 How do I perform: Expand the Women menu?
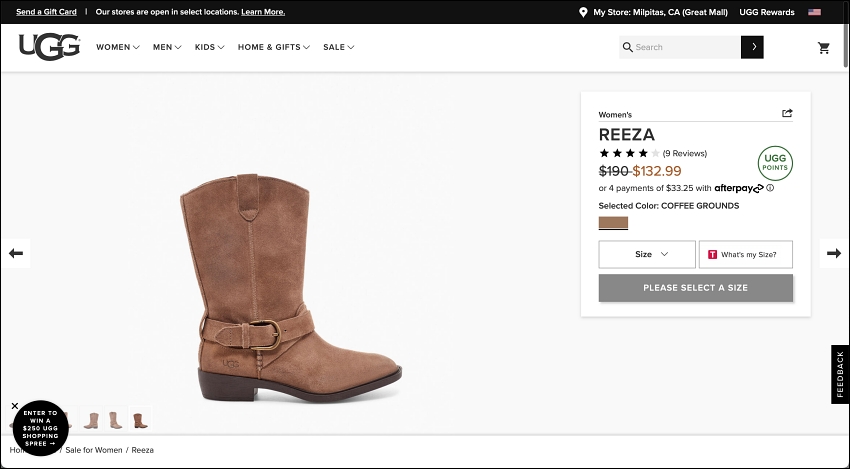coord(118,47)
